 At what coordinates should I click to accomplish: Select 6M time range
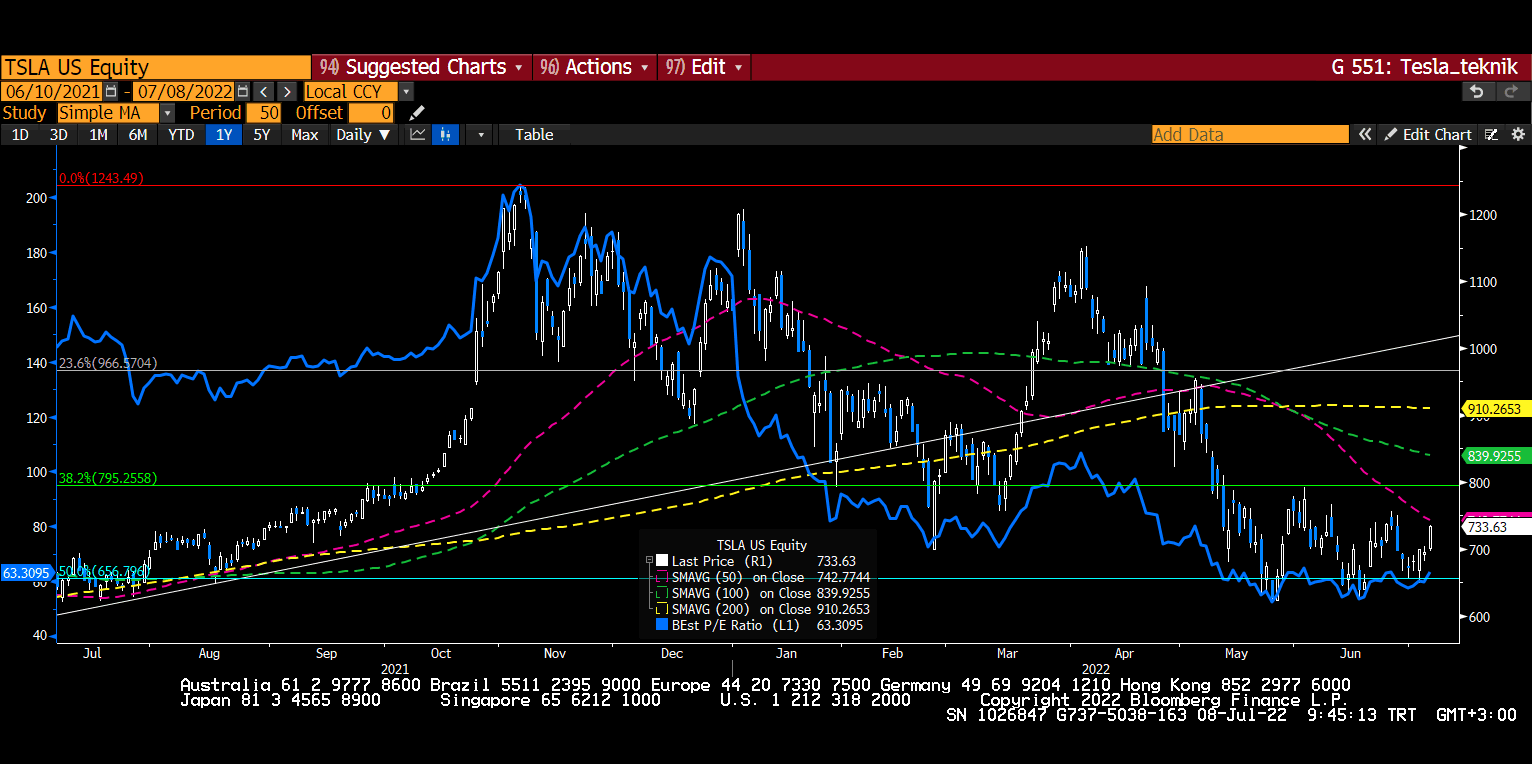(138, 134)
